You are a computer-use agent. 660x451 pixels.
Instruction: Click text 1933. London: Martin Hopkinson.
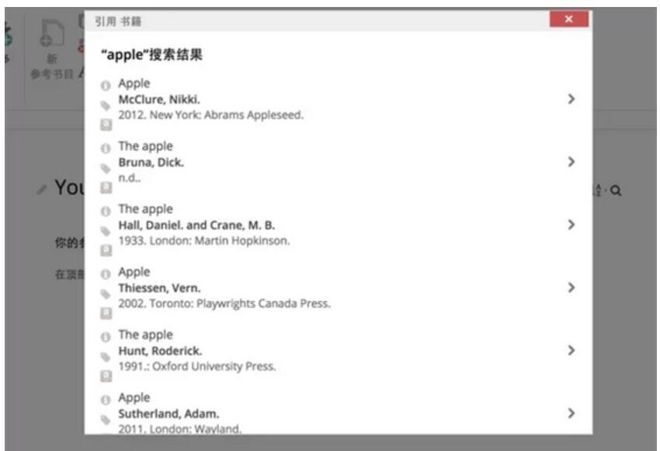pos(204,241)
